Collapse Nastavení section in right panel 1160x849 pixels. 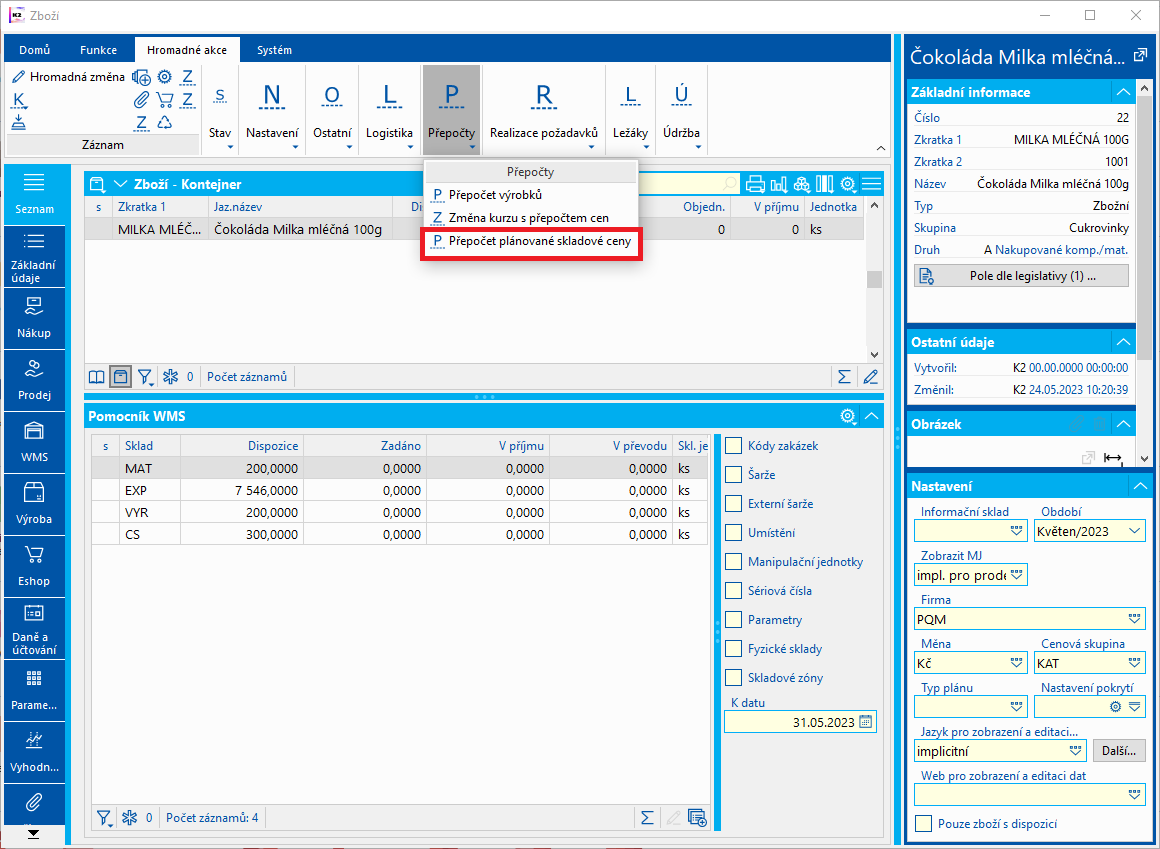(x=1140, y=487)
